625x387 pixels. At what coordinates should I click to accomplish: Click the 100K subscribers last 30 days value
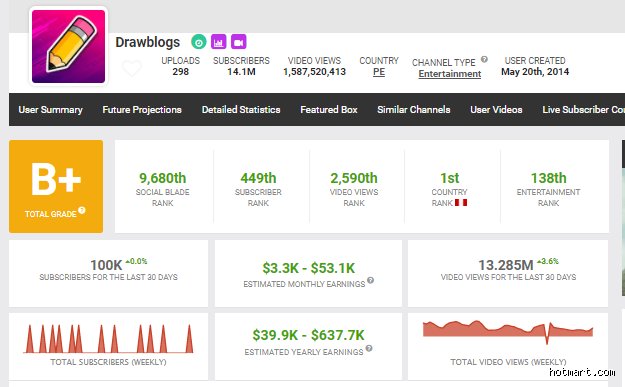coord(106,265)
